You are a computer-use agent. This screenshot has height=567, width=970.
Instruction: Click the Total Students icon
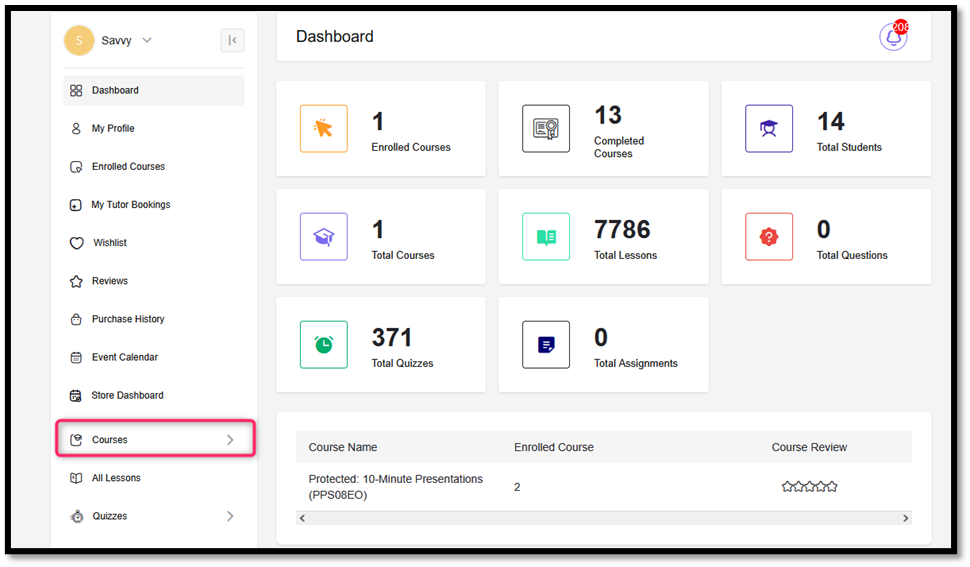768,129
